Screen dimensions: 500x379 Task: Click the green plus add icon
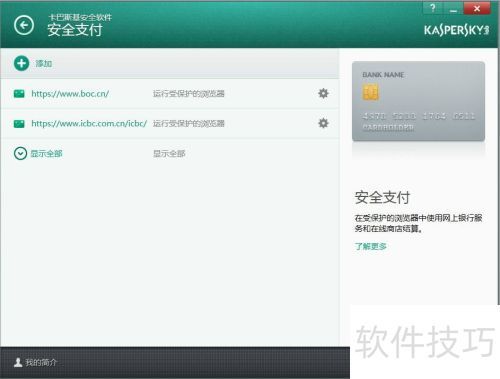point(21,63)
